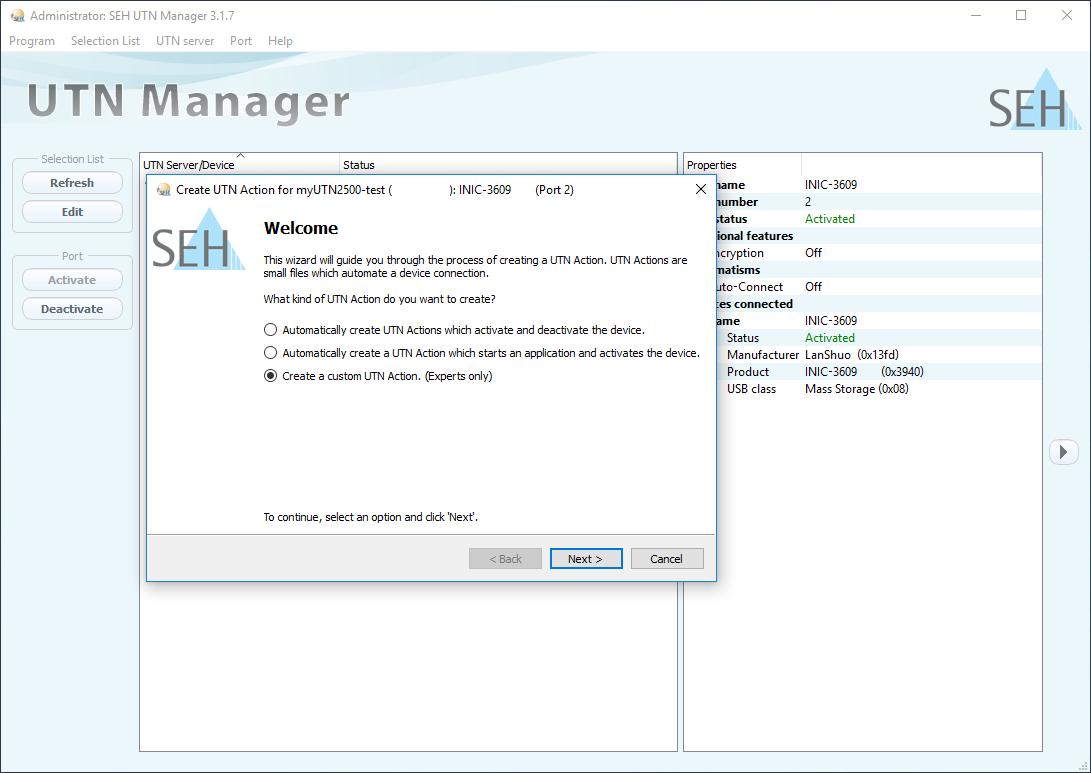
Task: Cancel the Create UTN Action wizard
Action: (x=667, y=559)
